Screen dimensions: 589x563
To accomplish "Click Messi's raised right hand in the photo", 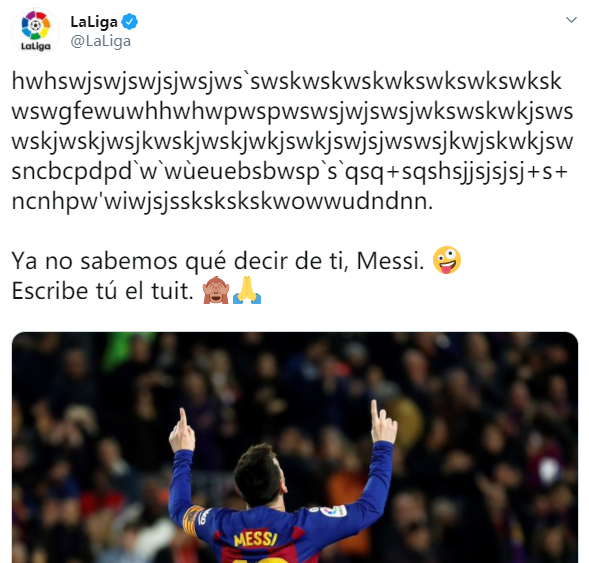I will pos(383,422).
